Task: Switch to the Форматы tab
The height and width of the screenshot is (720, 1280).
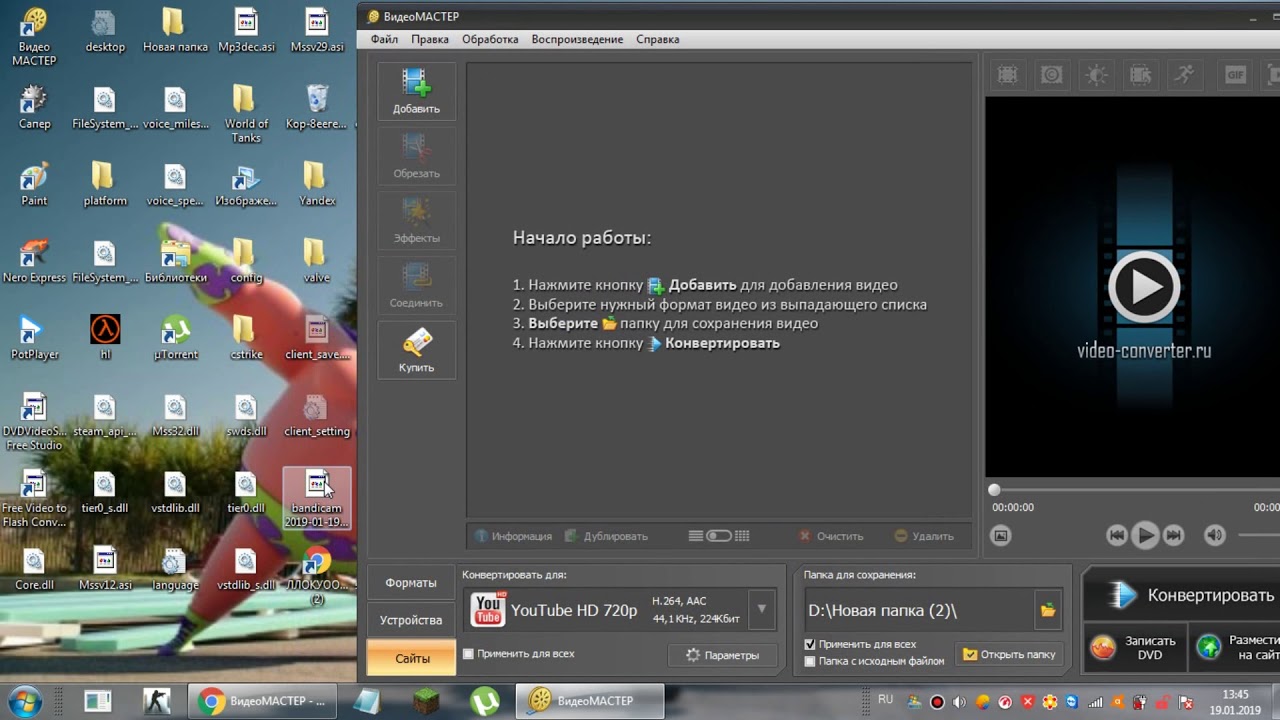Action: (411, 583)
